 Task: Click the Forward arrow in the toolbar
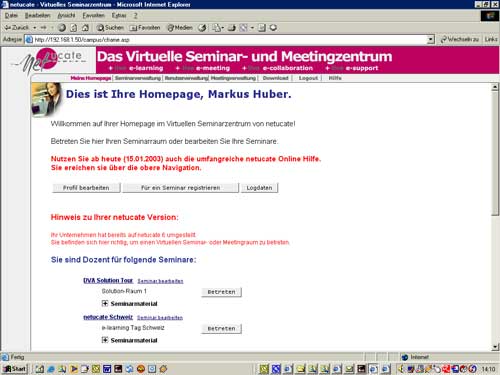coord(43,28)
